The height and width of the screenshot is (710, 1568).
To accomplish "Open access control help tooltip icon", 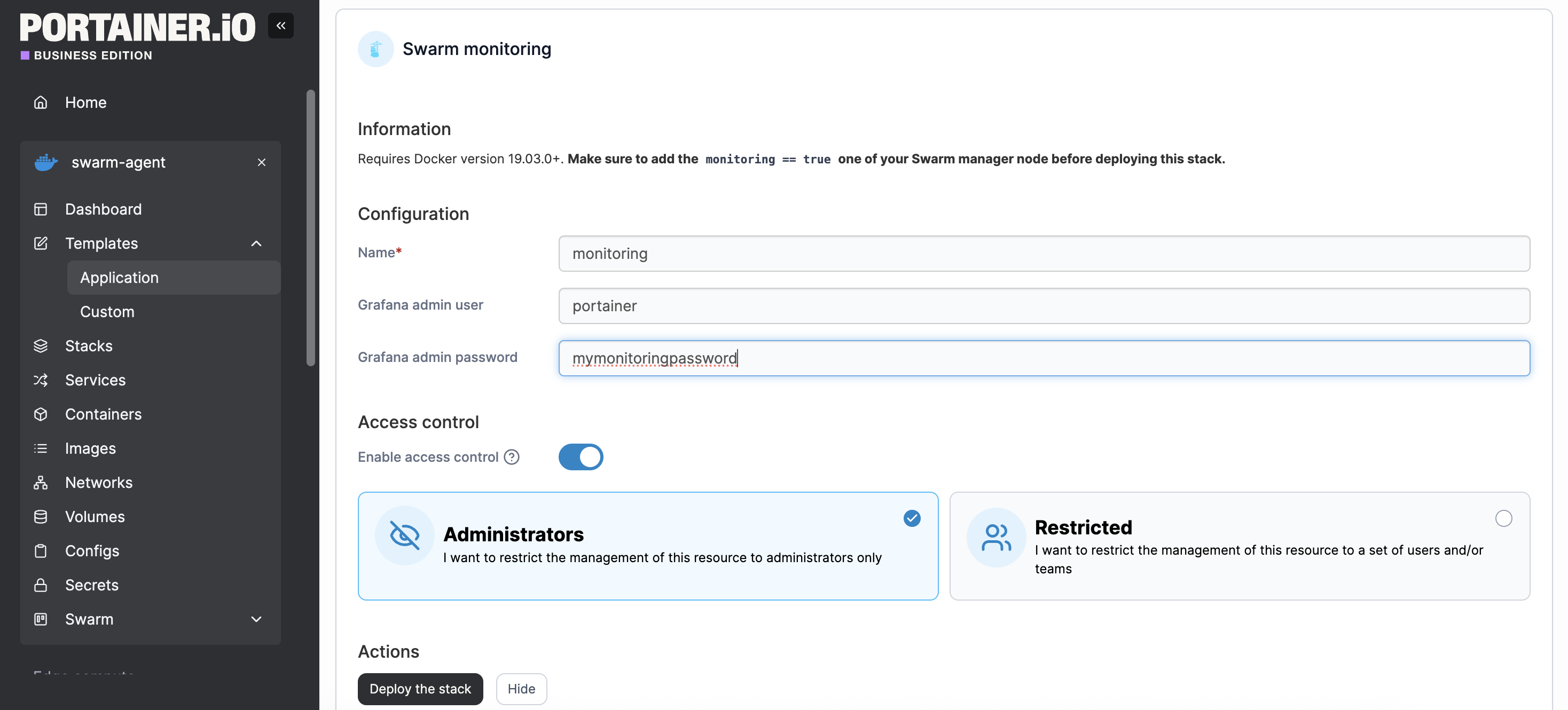I will 511,457.
